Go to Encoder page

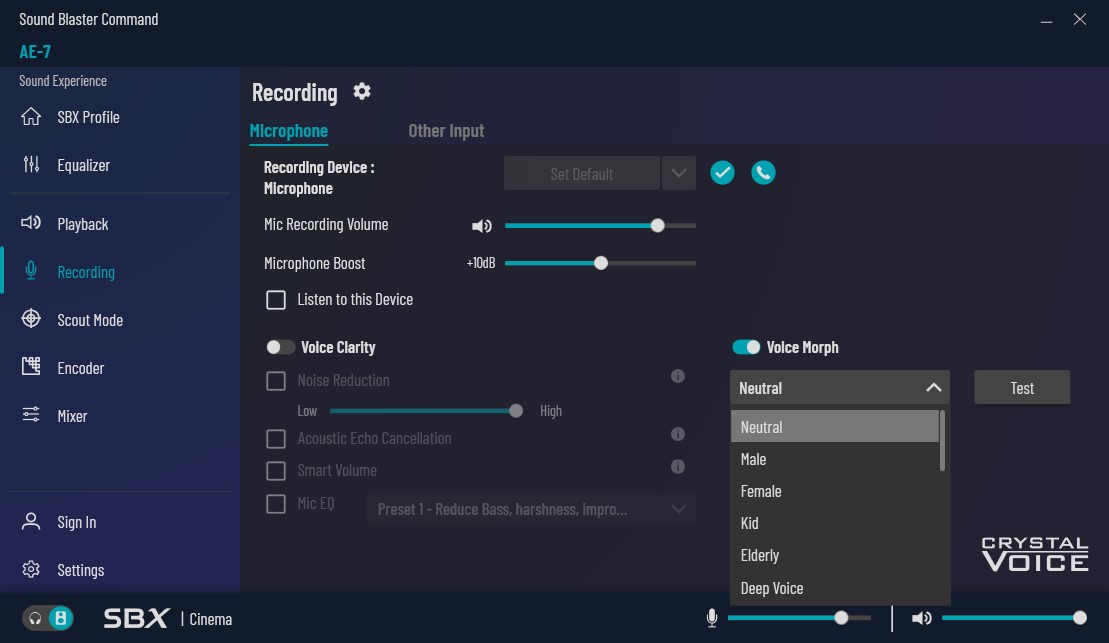point(81,368)
